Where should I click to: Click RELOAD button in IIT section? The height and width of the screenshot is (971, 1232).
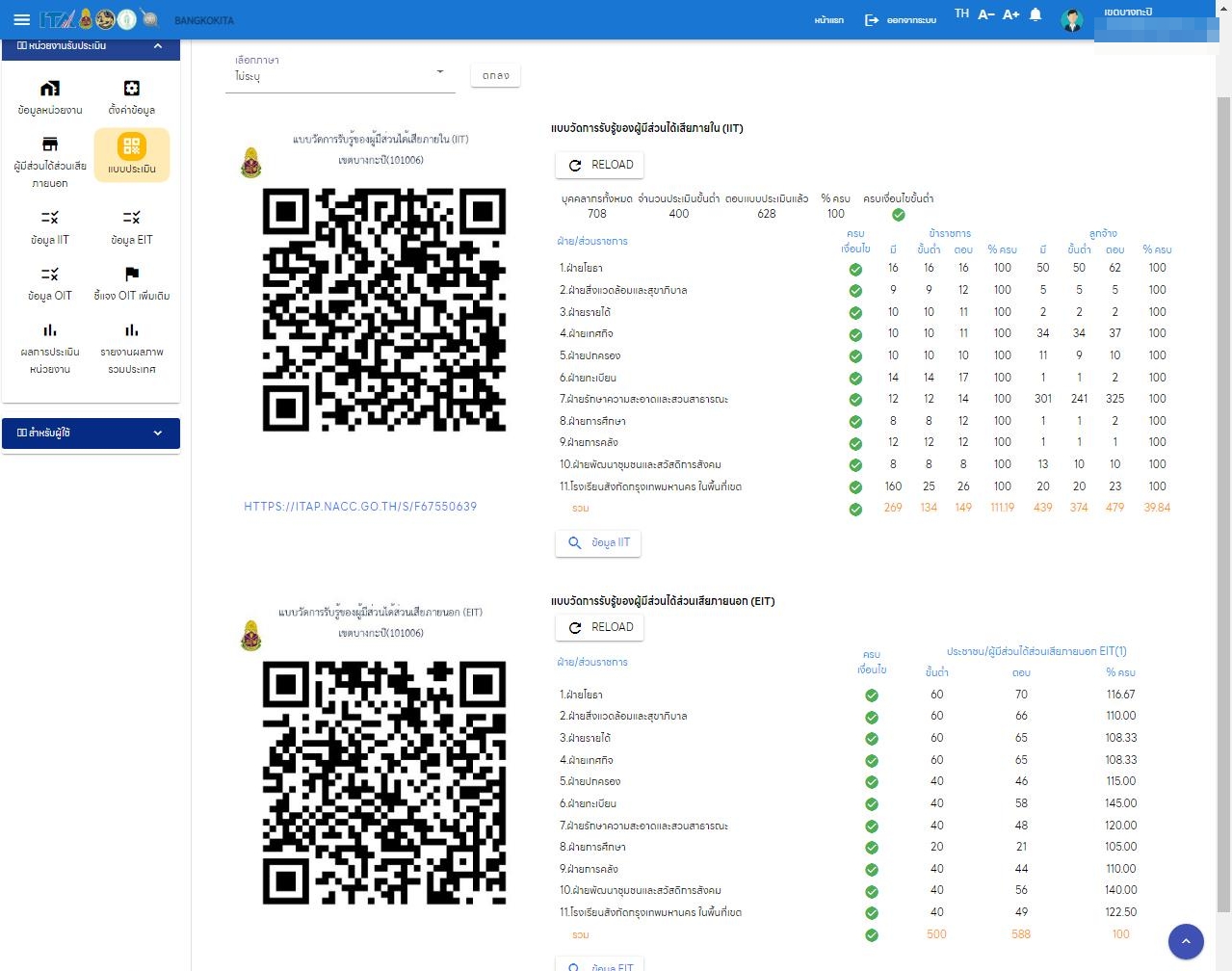point(599,165)
